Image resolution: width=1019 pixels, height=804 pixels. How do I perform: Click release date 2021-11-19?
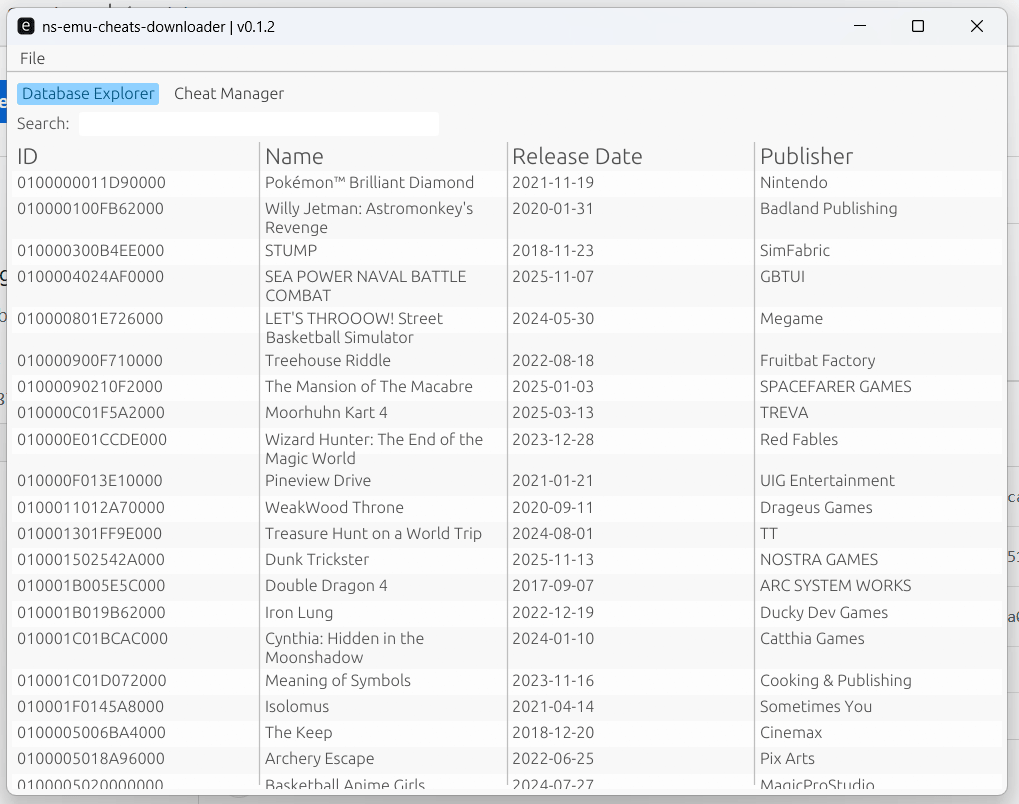coord(553,183)
